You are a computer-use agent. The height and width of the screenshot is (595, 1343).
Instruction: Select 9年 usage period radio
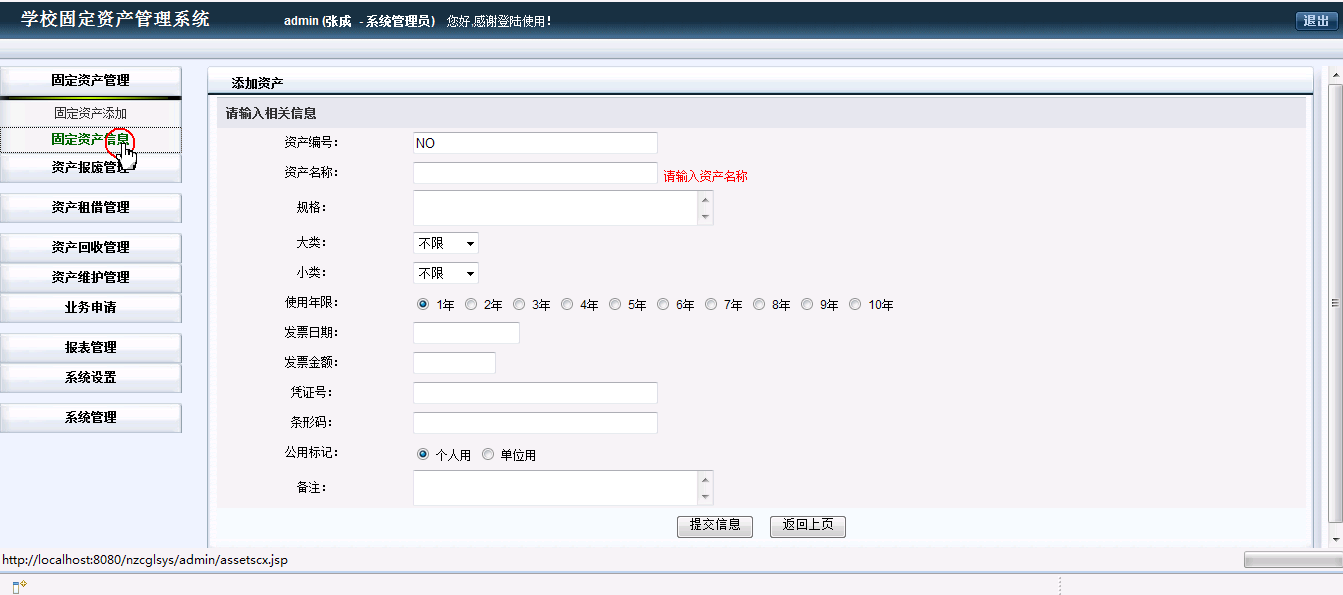click(x=807, y=304)
